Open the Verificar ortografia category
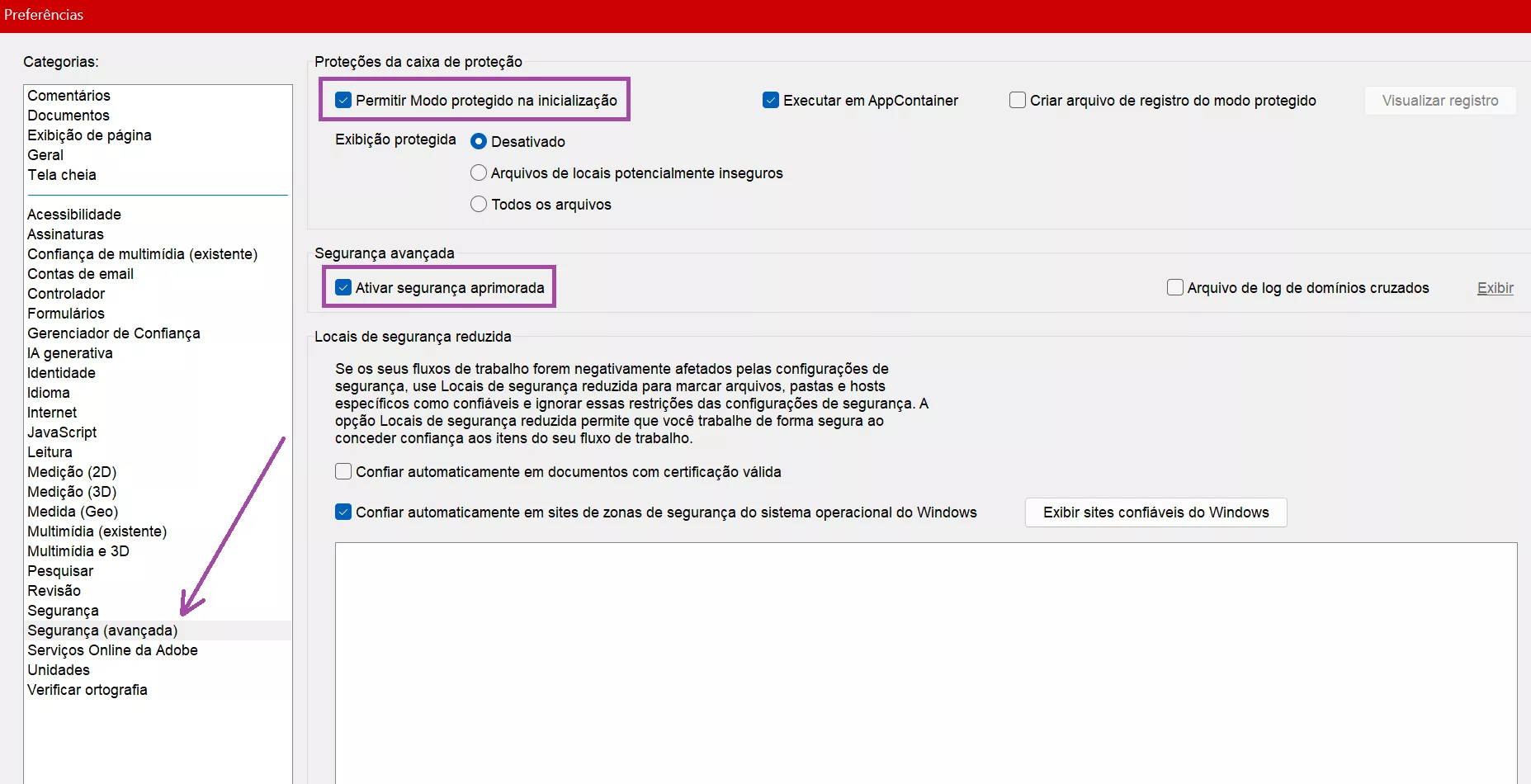This screenshot has height=784, width=1531. click(x=87, y=689)
